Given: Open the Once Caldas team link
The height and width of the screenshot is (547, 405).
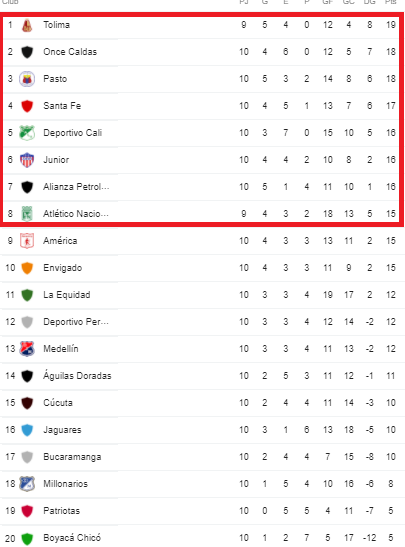Looking at the screenshot, I should point(70,52).
